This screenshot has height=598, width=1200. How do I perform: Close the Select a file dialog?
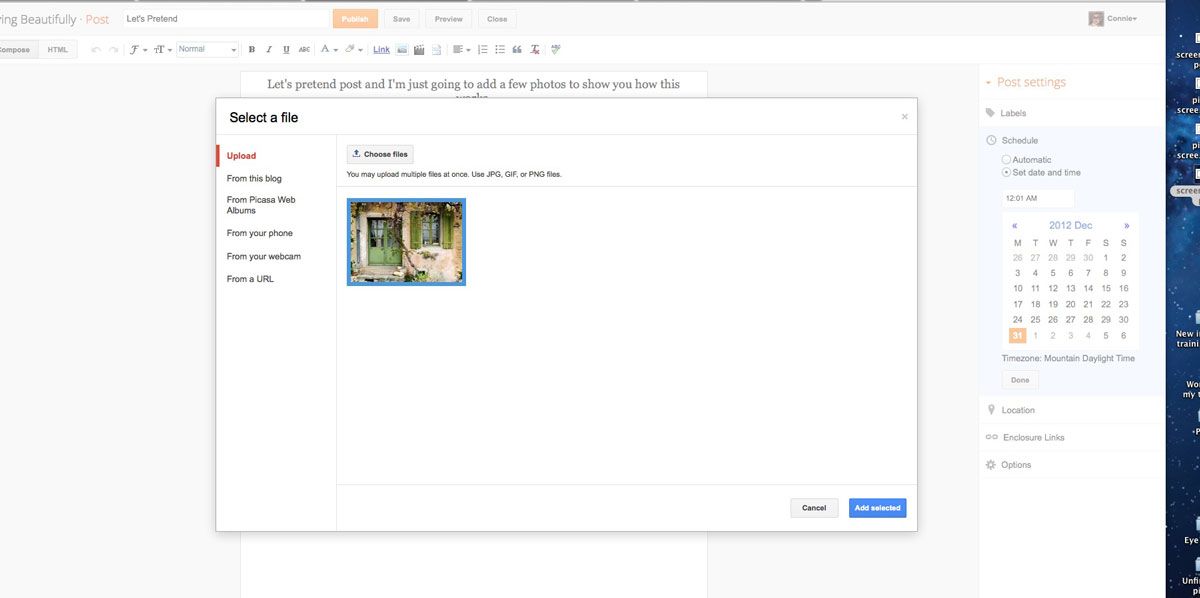[905, 117]
